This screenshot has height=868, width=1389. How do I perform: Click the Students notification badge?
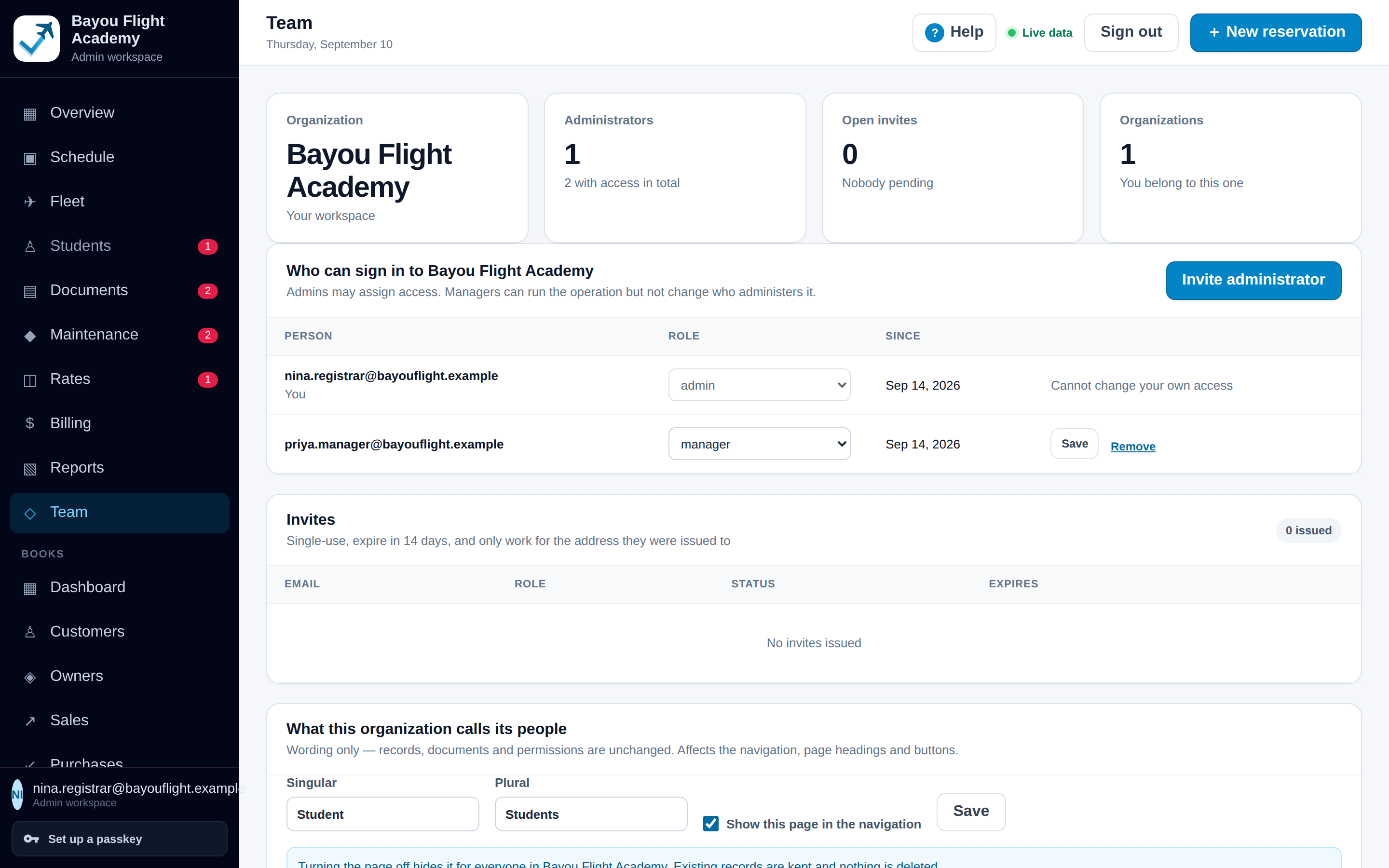208,246
